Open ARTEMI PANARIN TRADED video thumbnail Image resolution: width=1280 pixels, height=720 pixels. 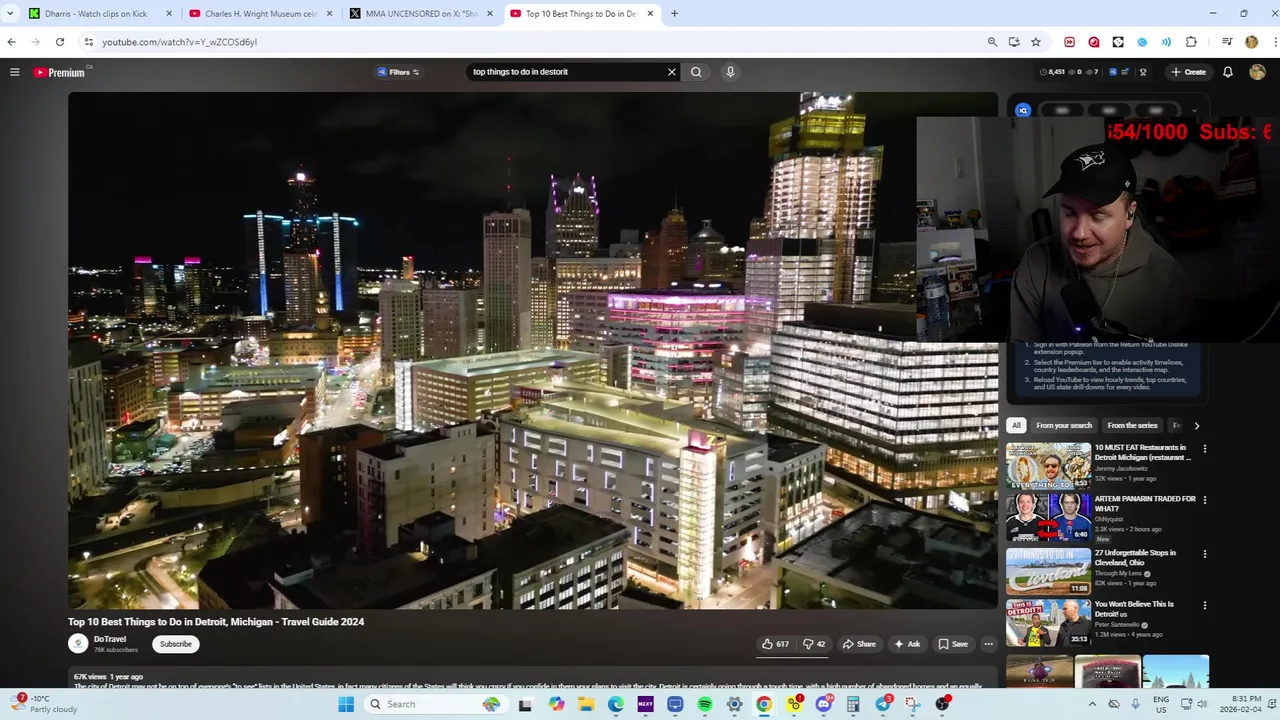point(1048,517)
